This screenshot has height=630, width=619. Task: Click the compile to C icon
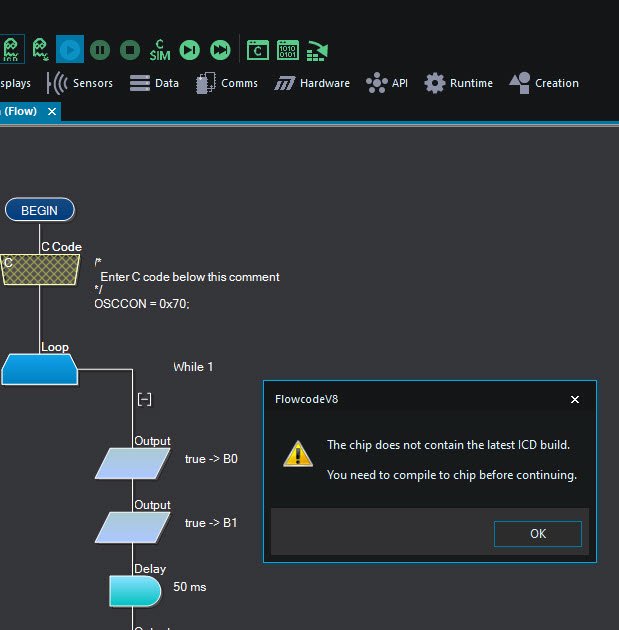258,49
